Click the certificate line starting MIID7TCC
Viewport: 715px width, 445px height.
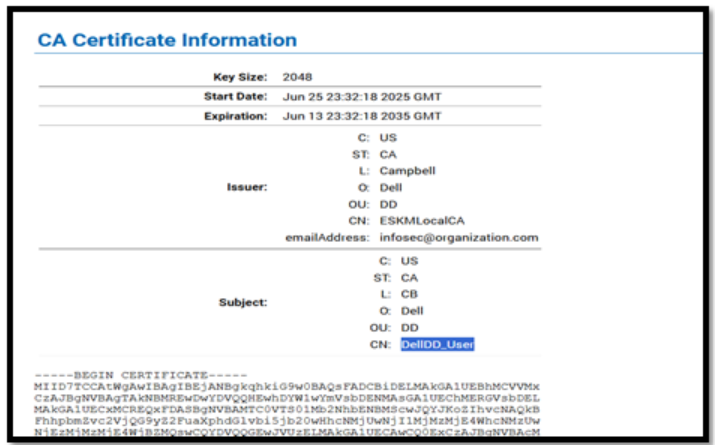287,387
